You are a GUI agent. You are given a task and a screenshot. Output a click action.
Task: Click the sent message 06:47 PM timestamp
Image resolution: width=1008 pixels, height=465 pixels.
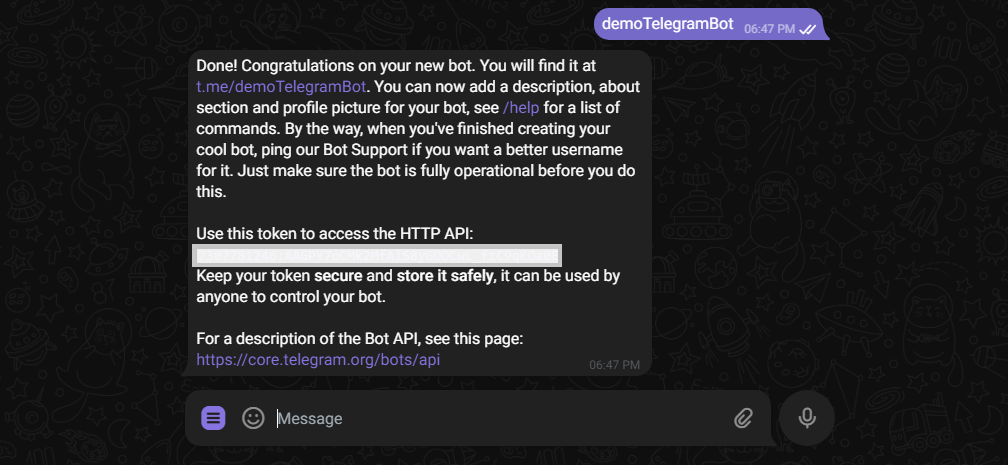click(770, 29)
